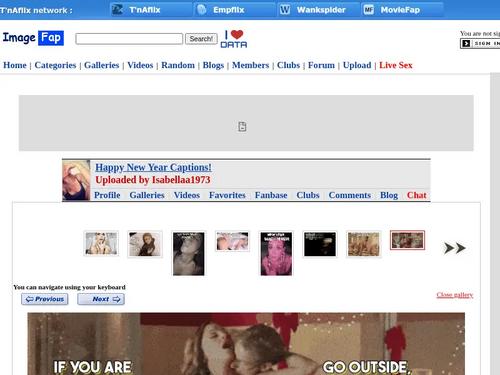Select the highlighted last gallery thumbnail
The height and width of the screenshot is (375, 500).
(407, 240)
